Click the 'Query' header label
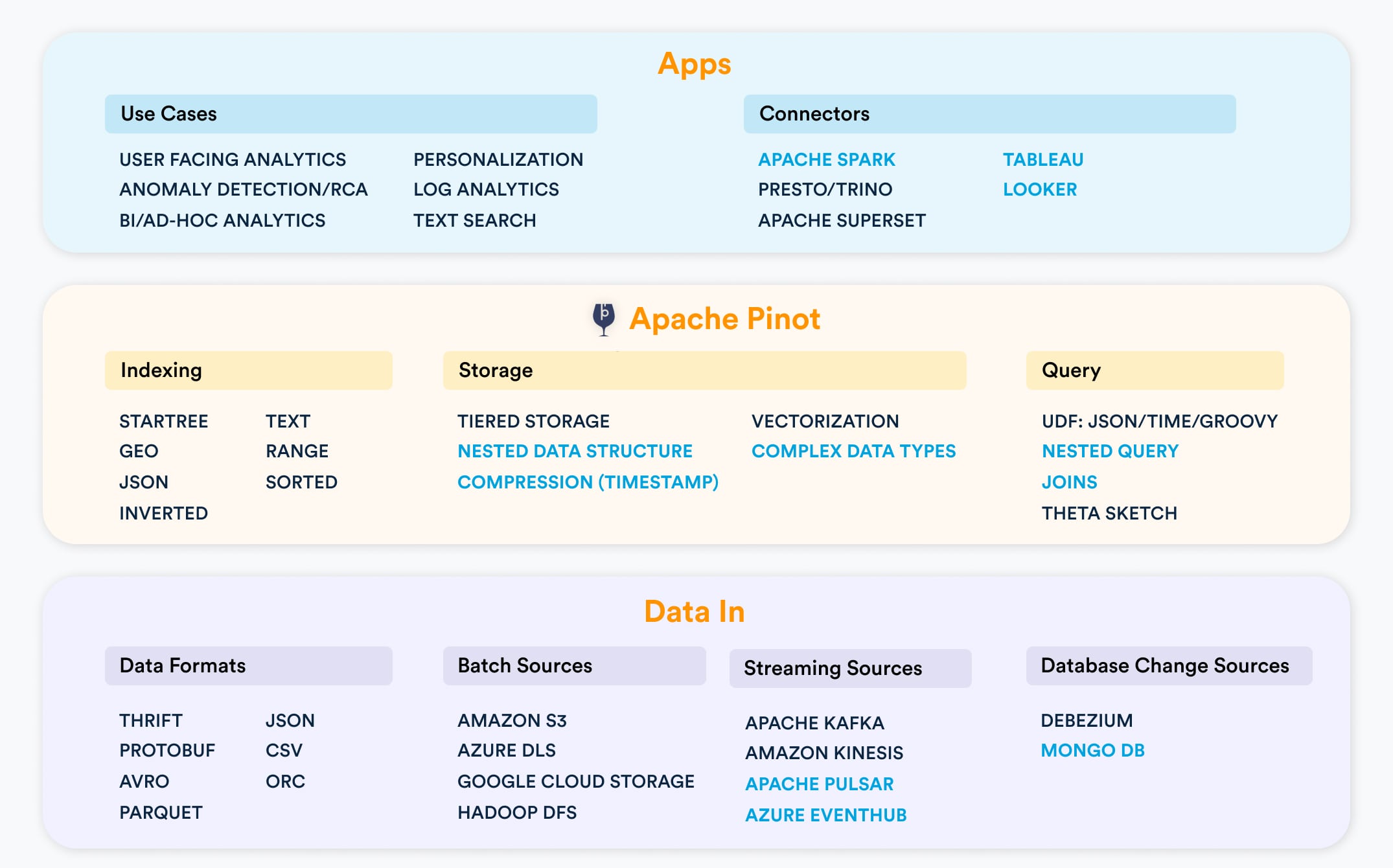This screenshot has width=1393, height=868. pyautogui.click(x=1071, y=371)
